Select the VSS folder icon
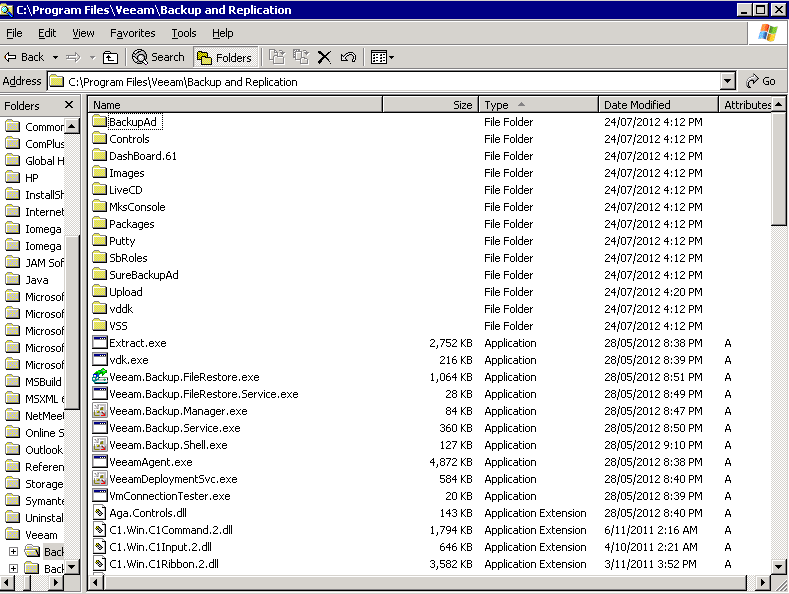 (x=100, y=326)
